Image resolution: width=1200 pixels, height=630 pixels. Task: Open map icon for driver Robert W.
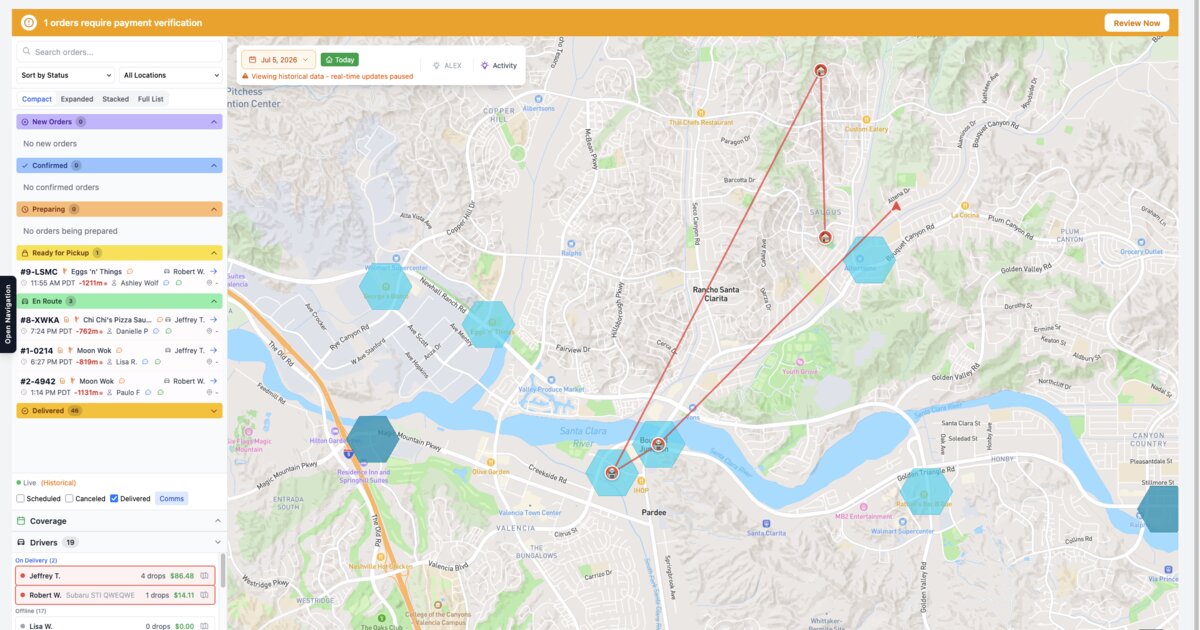pos(205,595)
